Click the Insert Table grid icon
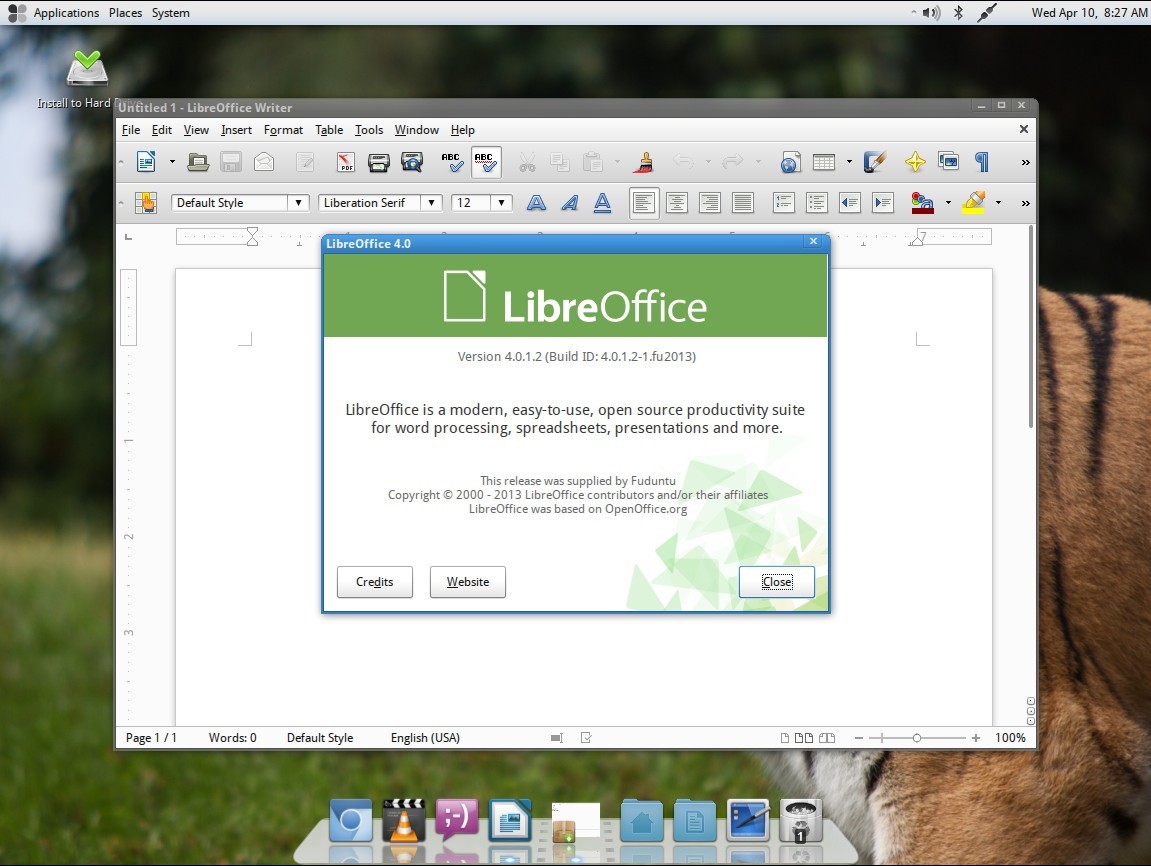The image size is (1151, 866). click(x=824, y=161)
